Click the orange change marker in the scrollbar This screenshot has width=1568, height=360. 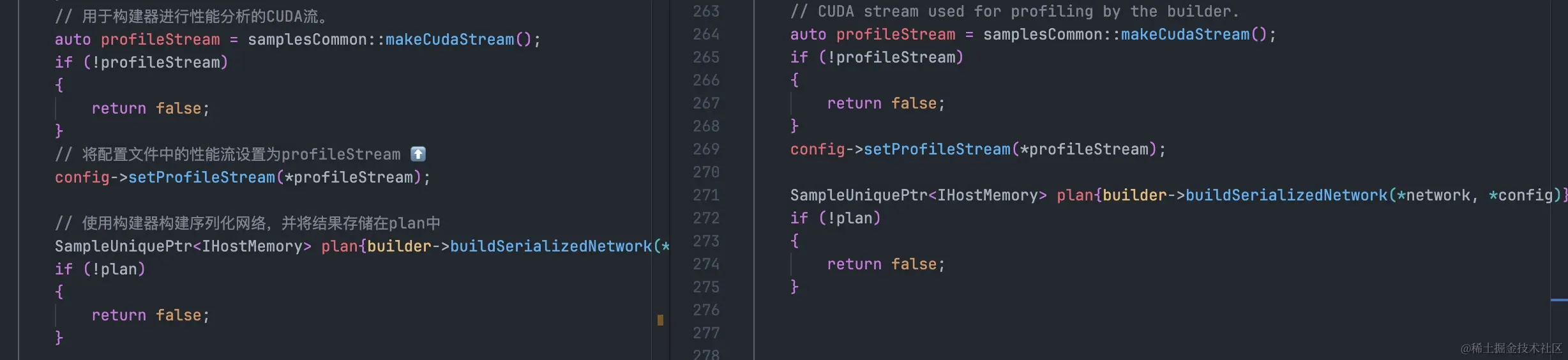[x=660, y=320]
